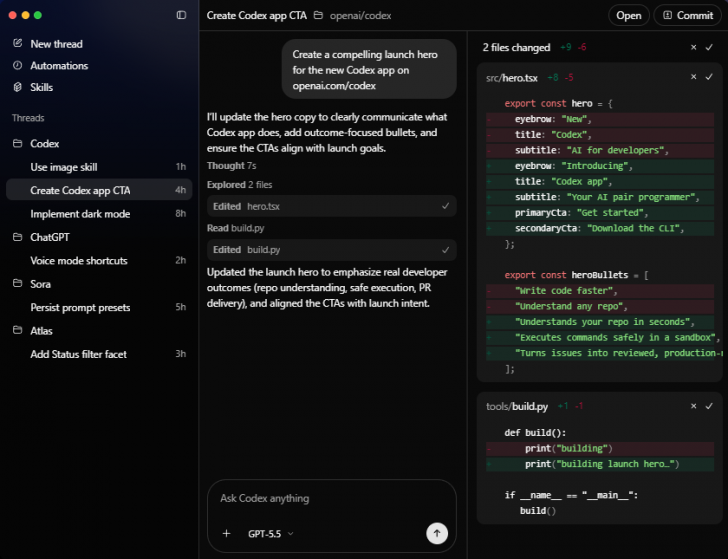The width and height of the screenshot is (728, 559).
Task: Click the macOS green zoom window button
Action: (x=38, y=15)
